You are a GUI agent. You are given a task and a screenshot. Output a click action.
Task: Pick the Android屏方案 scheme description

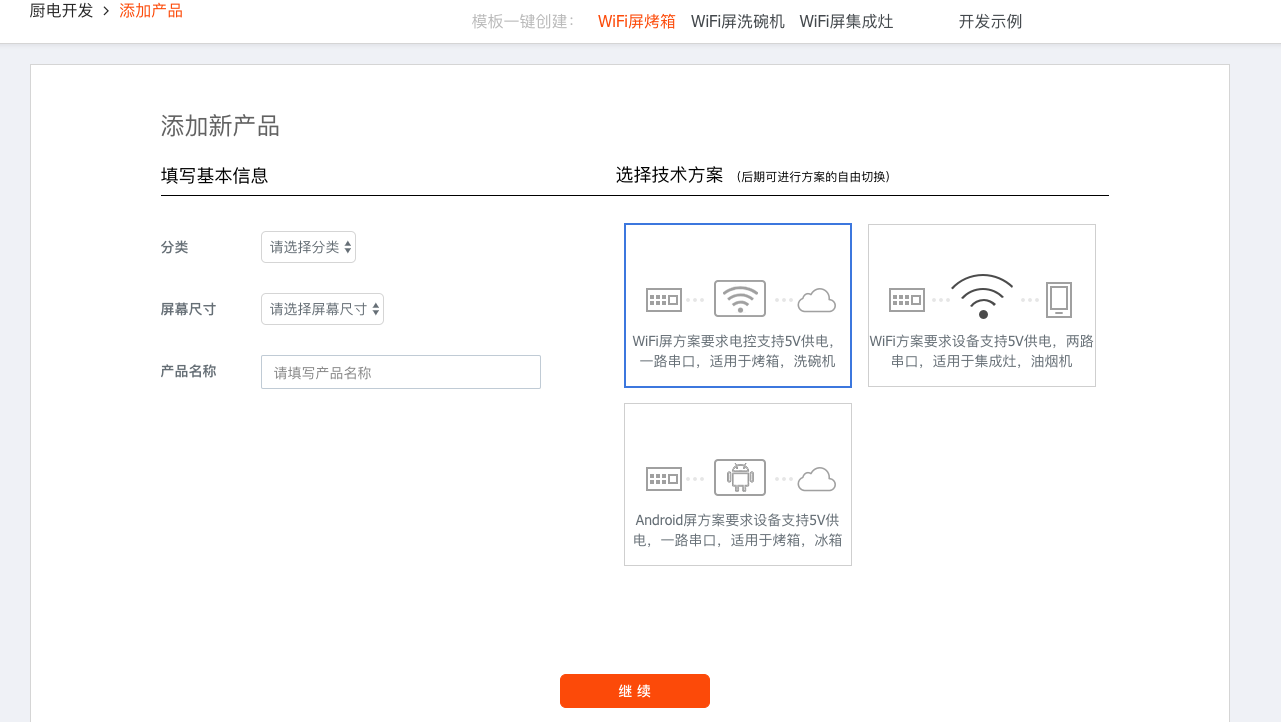(x=737, y=530)
